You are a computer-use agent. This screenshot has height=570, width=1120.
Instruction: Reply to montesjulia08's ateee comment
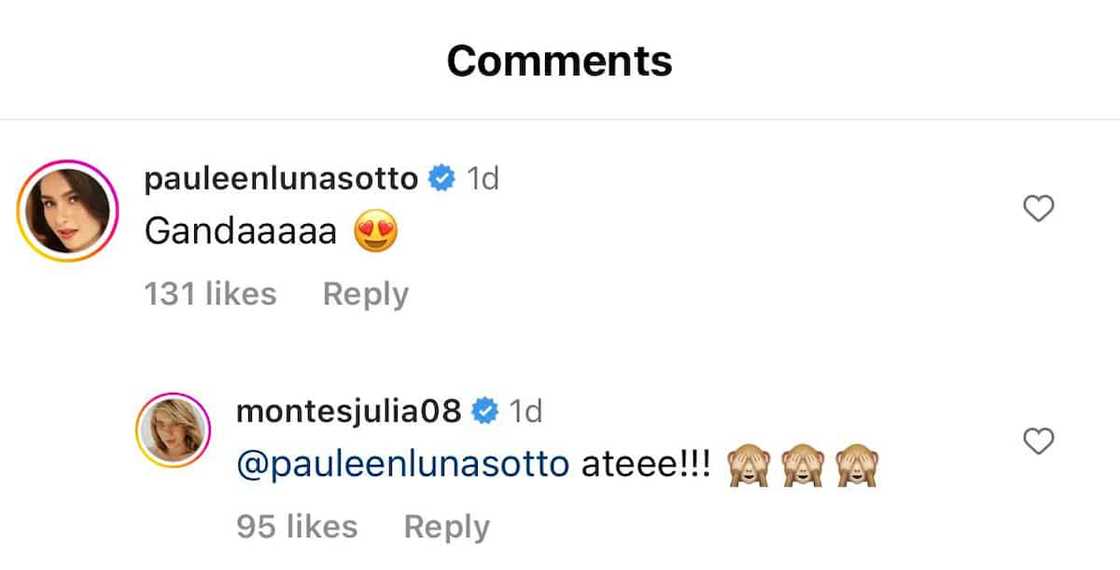[x=446, y=527]
